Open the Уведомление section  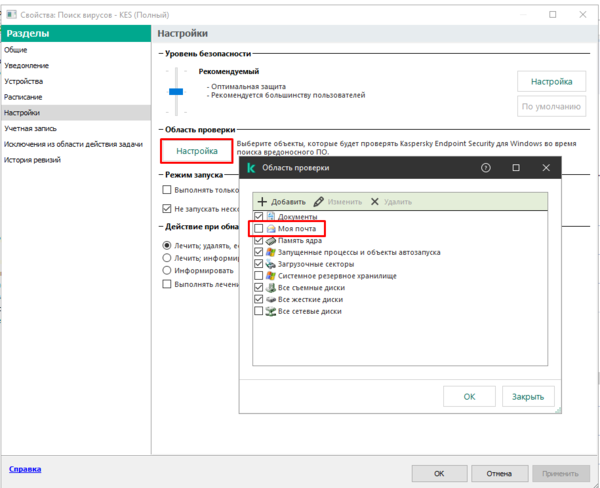coord(76,65)
